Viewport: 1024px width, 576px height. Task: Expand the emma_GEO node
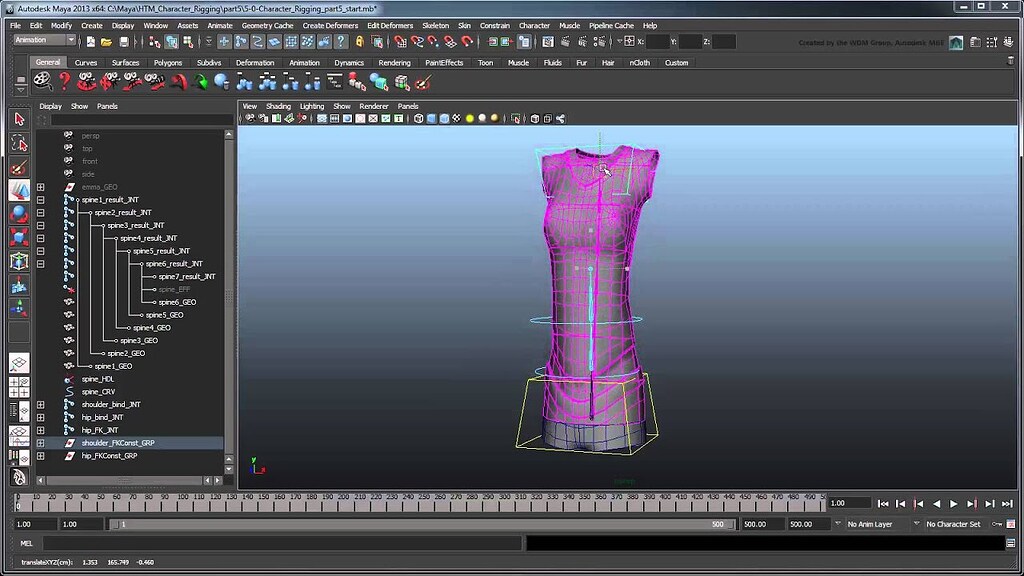41,187
